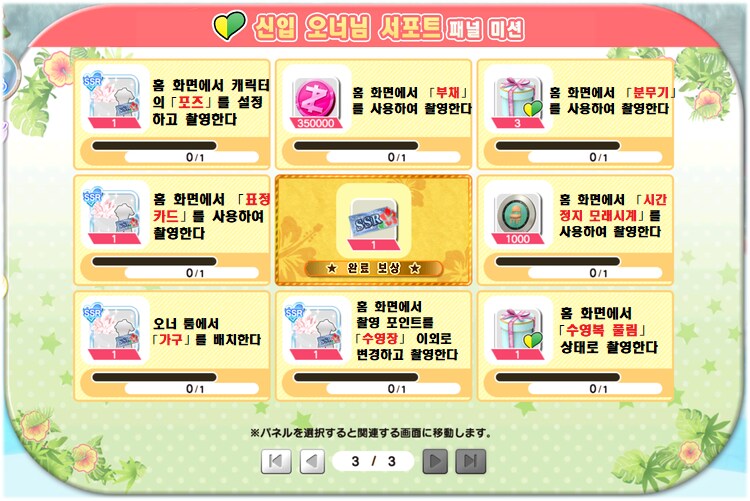Click the pink Zack coin 350000 reward icon

coord(316,99)
